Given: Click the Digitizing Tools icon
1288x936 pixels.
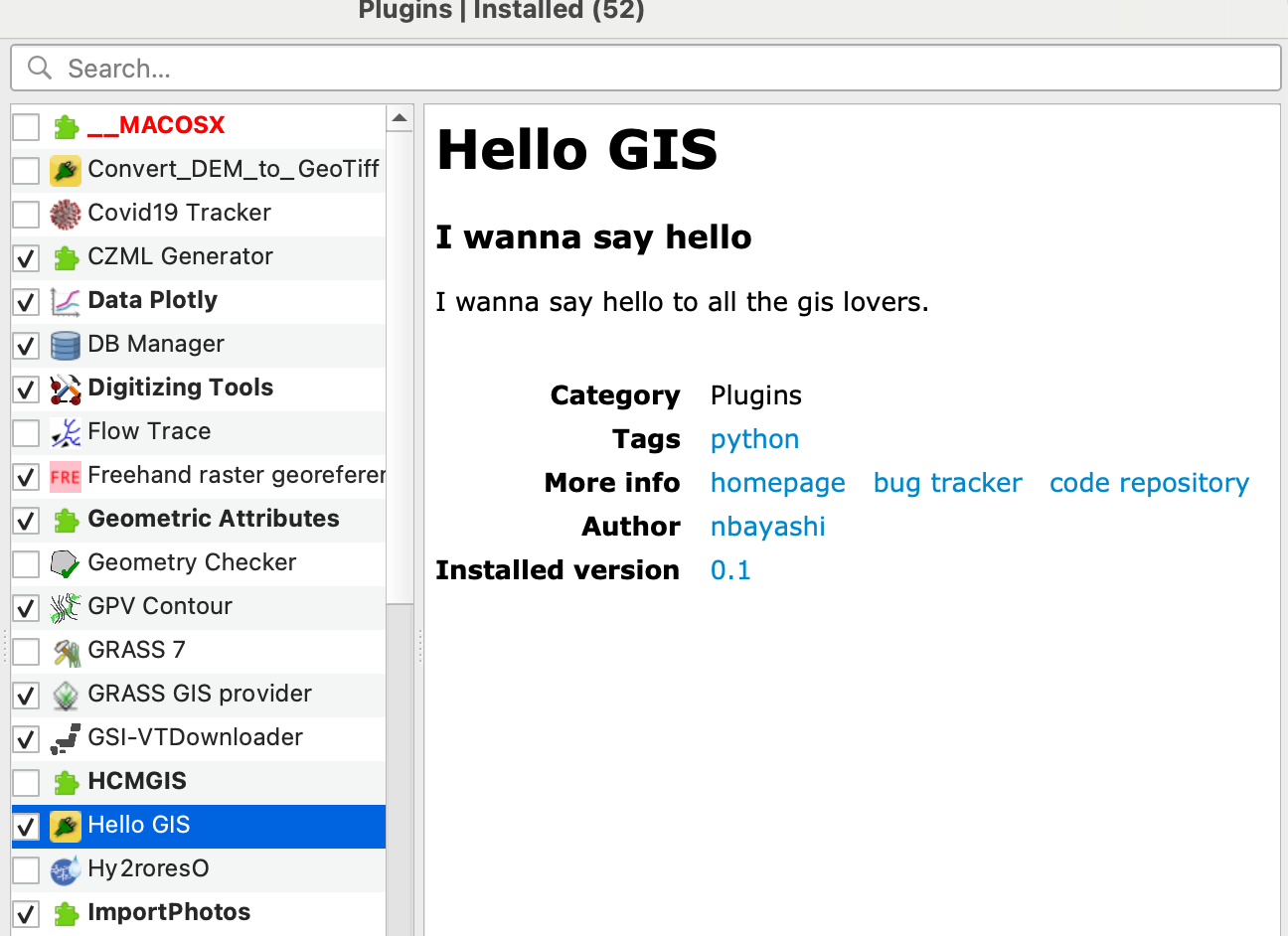Looking at the screenshot, I should 65,388.
